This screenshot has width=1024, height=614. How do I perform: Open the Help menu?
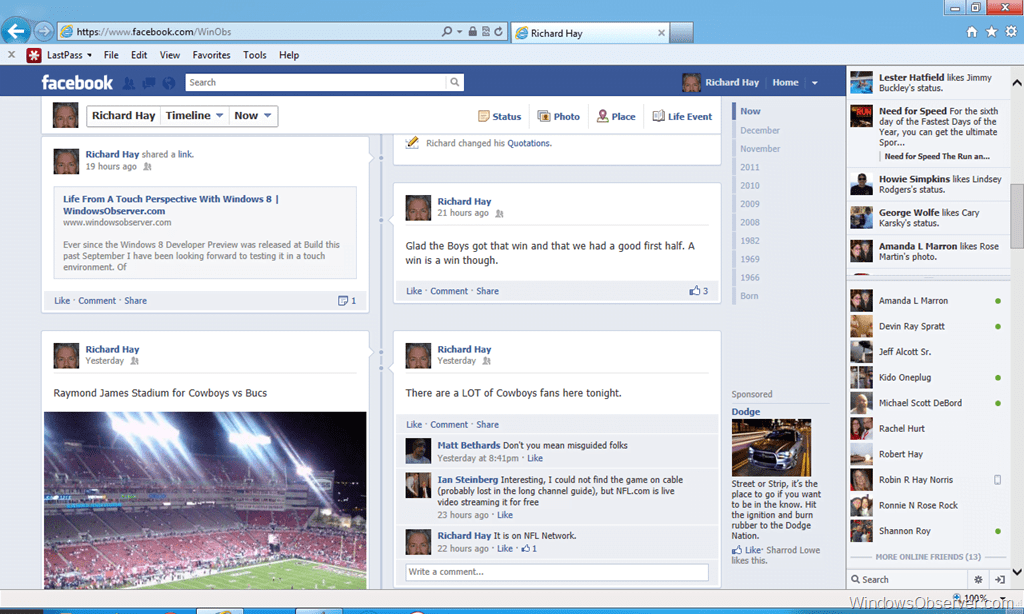pyautogui.click(x=289, y=56)
